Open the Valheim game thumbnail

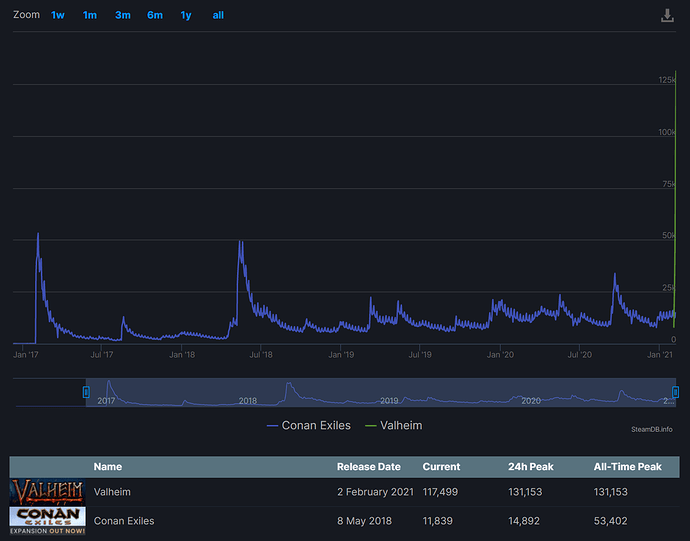(x=48, y=492)
